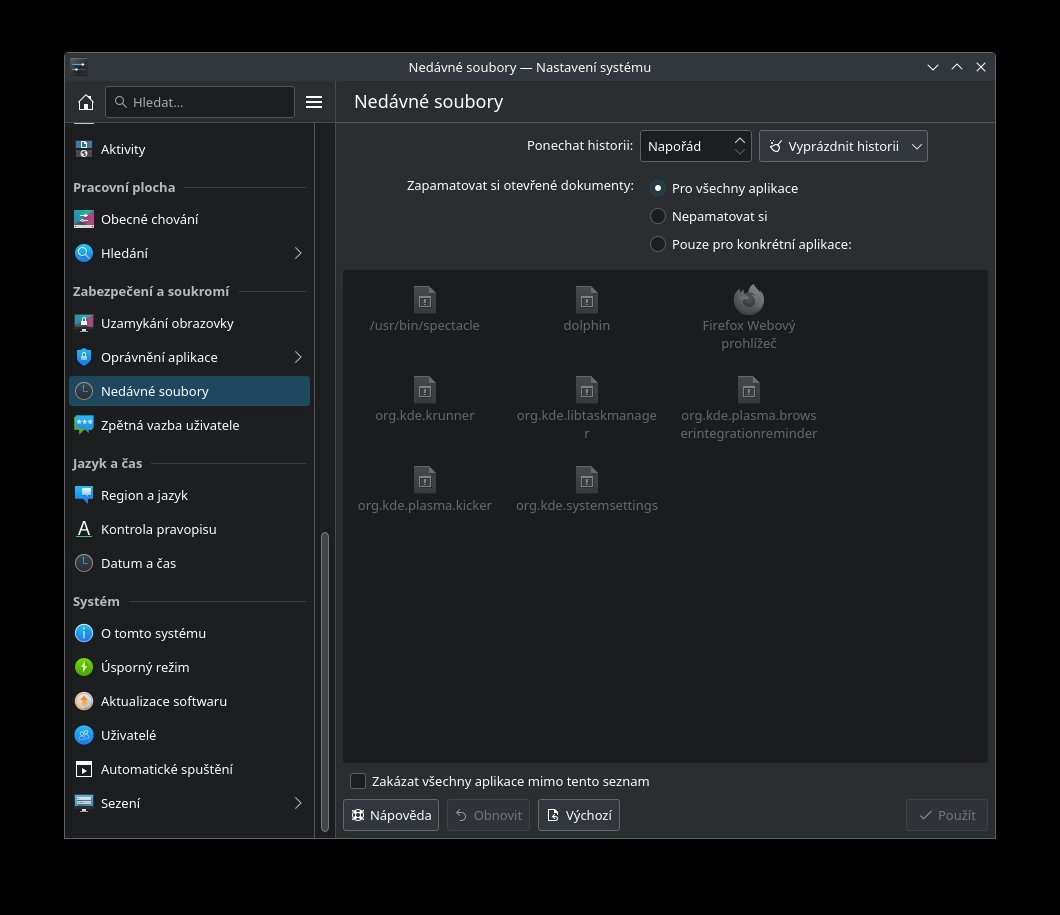Select Zpětná vazba uživatele in sidebar

click(170, 425)
